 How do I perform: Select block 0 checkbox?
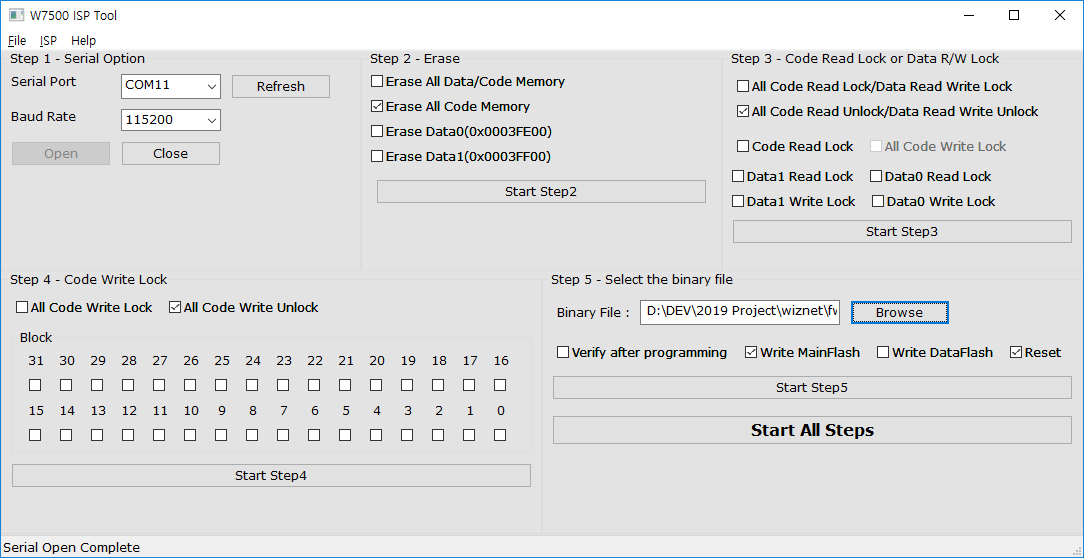coord(501,436)
